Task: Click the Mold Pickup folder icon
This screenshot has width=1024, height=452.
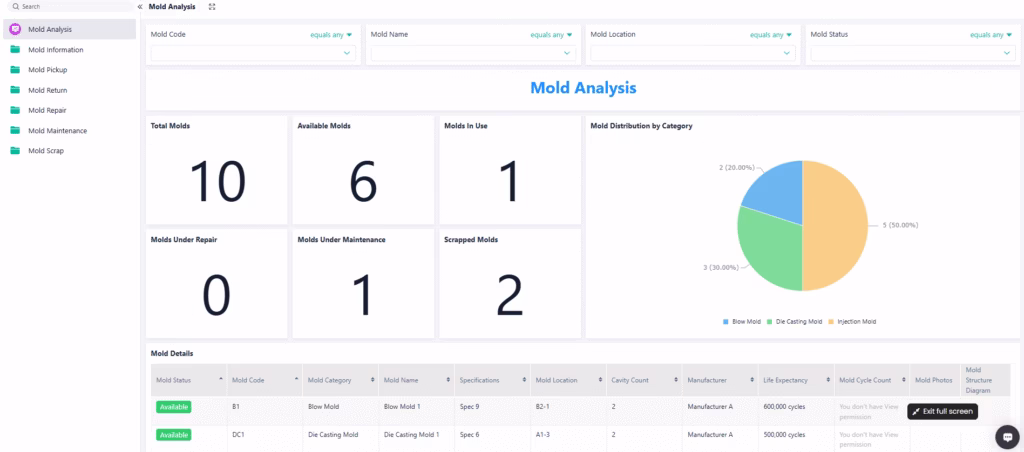Action: pyautogui.click(x=15, y=70)
